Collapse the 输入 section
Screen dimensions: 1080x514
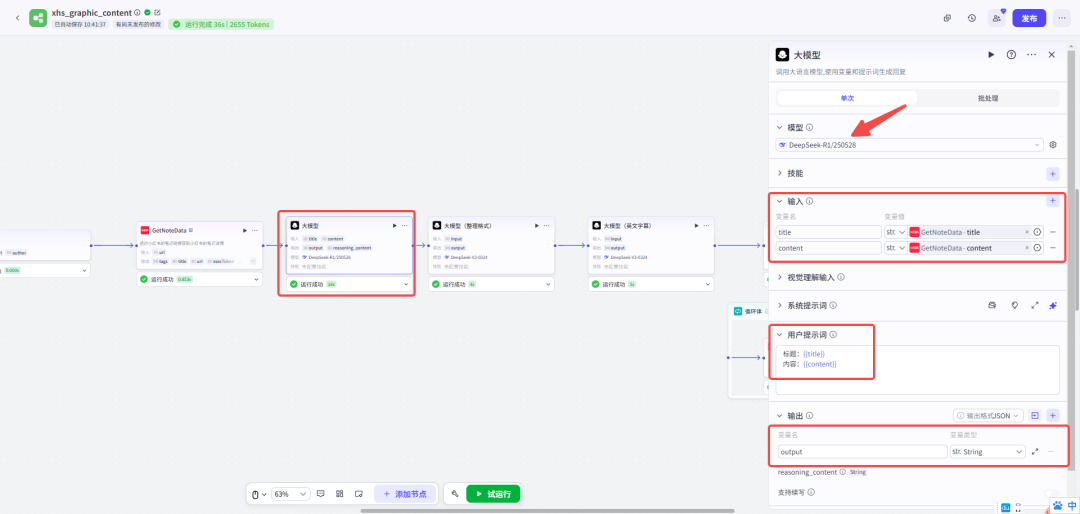(x=780, y=201)
